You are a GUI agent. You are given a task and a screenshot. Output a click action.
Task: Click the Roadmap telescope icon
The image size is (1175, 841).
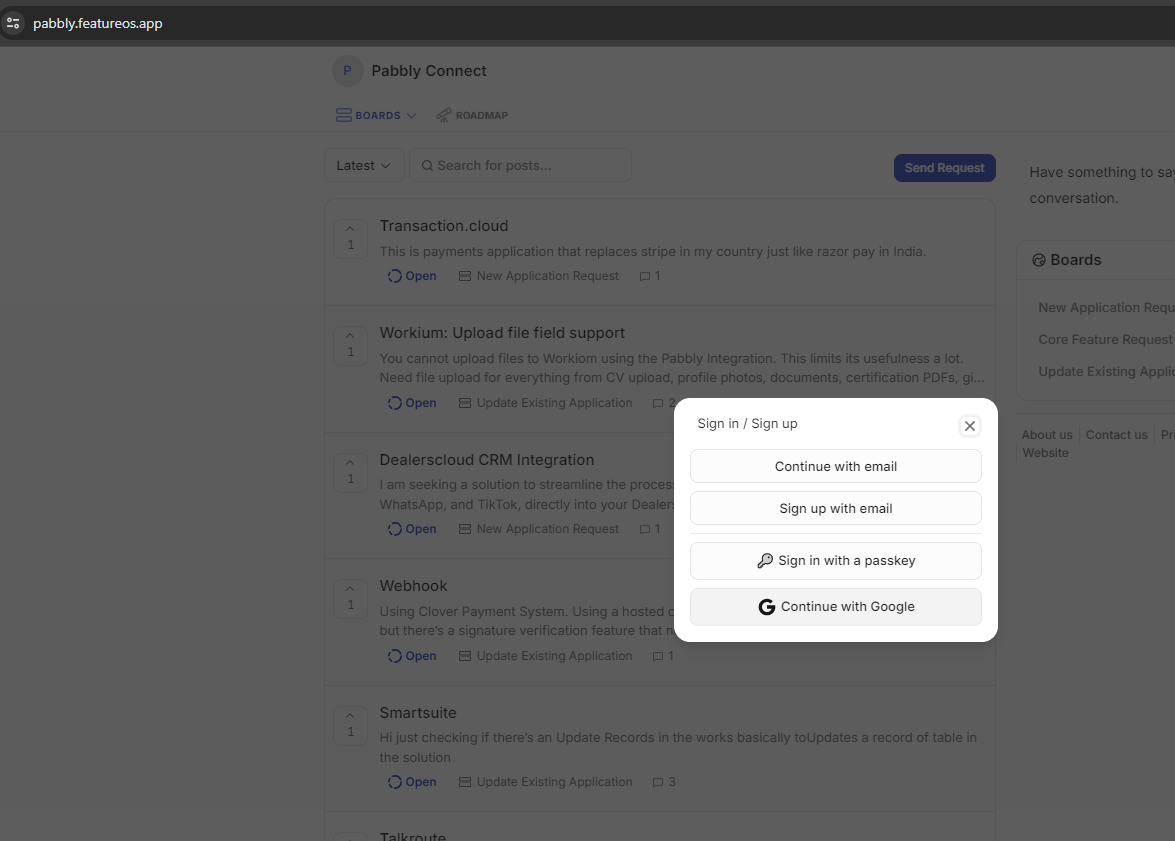coord(444,115)
